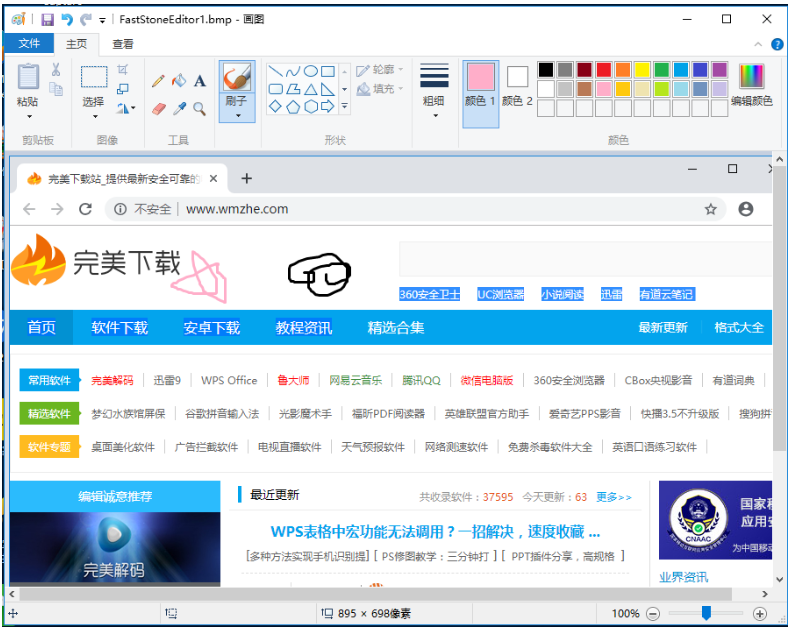790x630 pixels.
Task: Select the Color picker eyedropper
Action: pyautogui.click(x=179, y=109)
